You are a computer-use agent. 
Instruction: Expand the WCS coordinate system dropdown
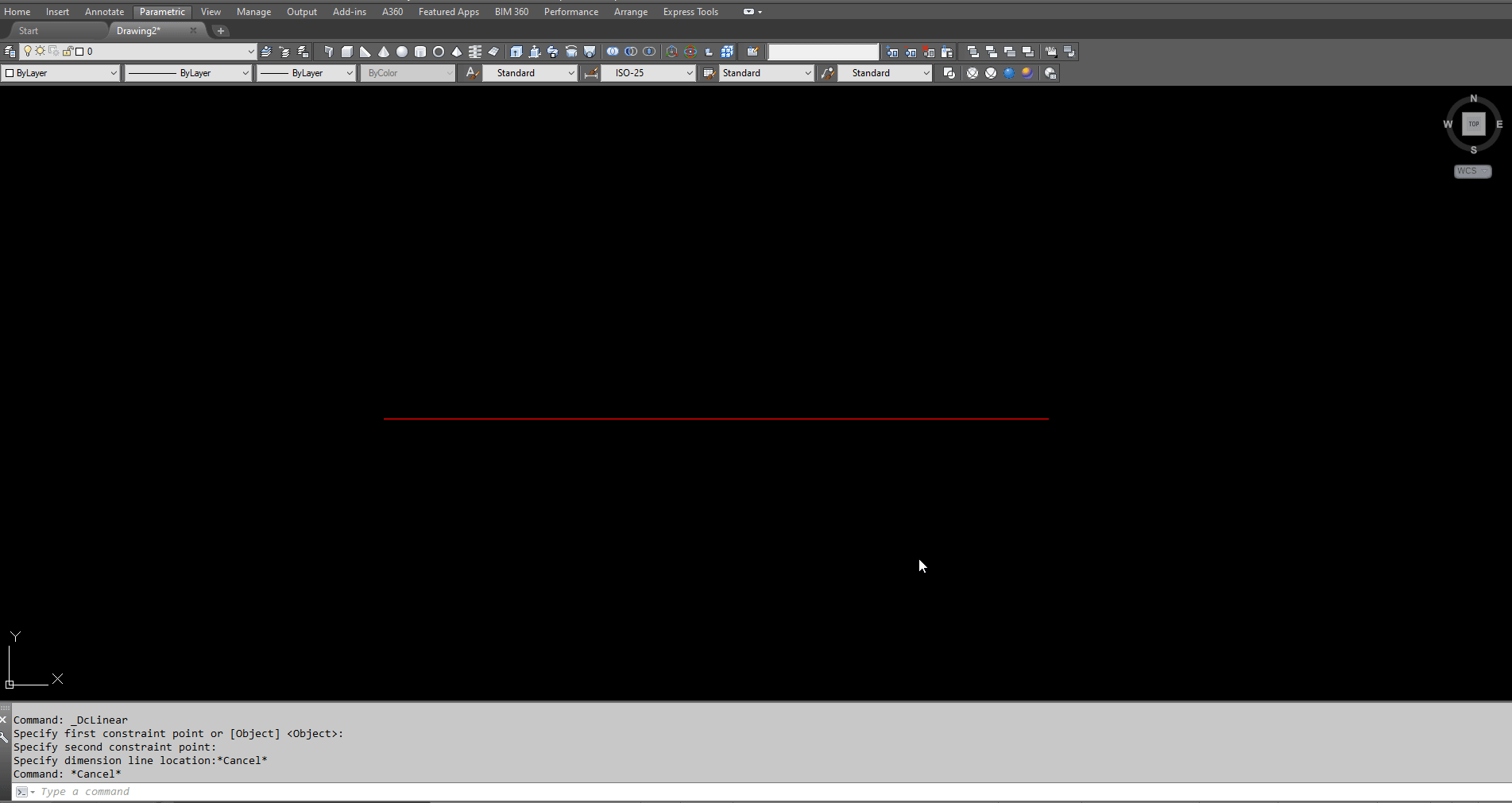click(1472, 172)
